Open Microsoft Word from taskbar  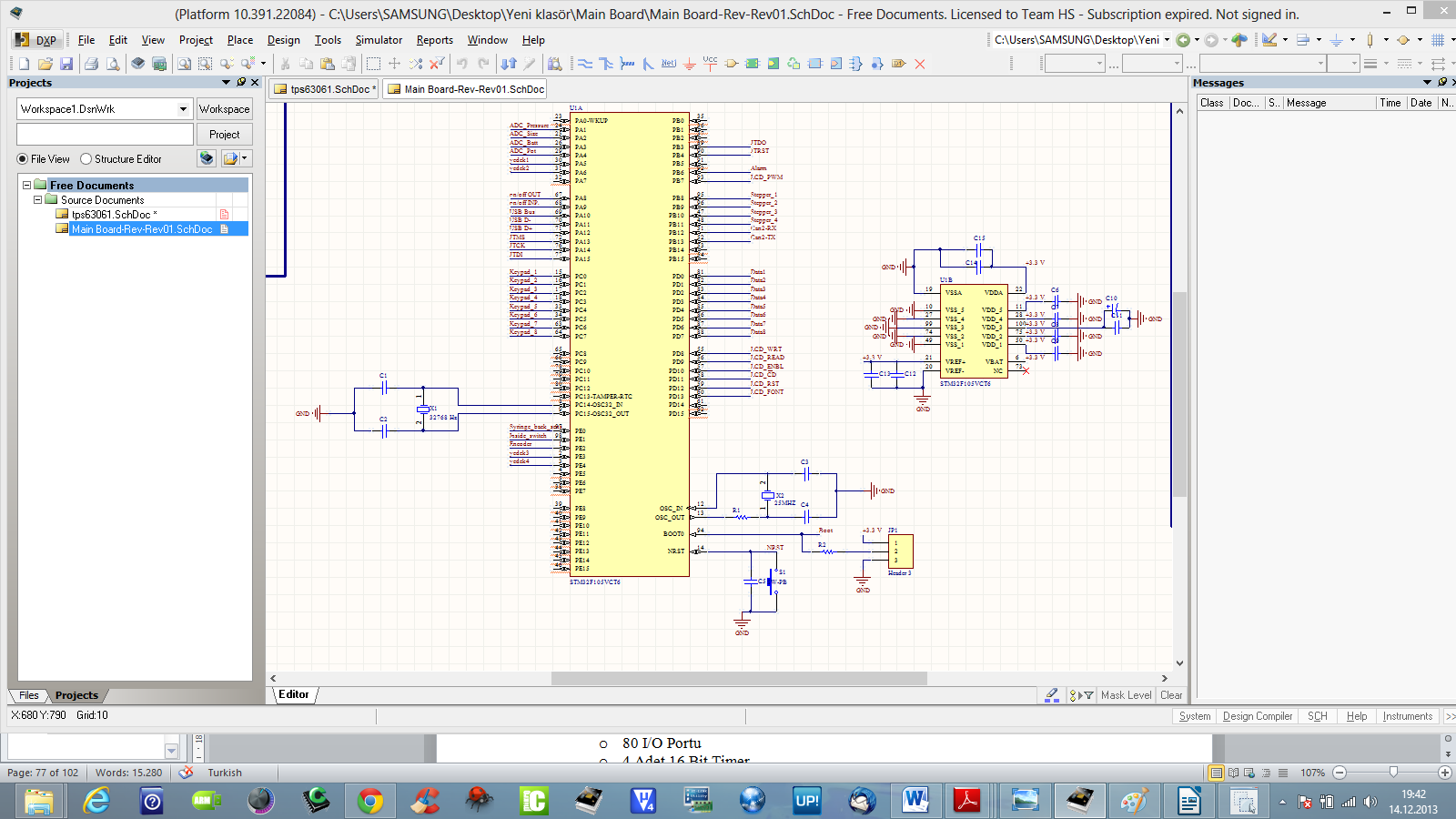point(916,801)
